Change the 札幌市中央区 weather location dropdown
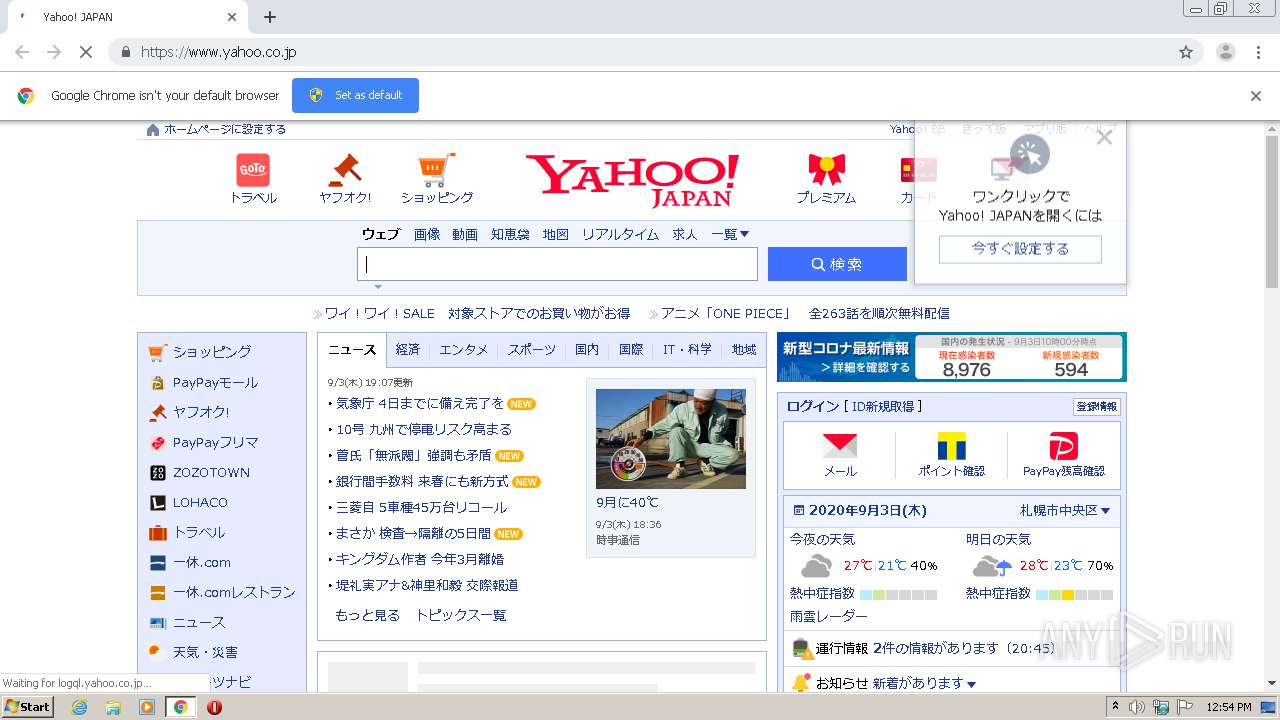The image size is (1280, 720). click(x=1065, y=510)
